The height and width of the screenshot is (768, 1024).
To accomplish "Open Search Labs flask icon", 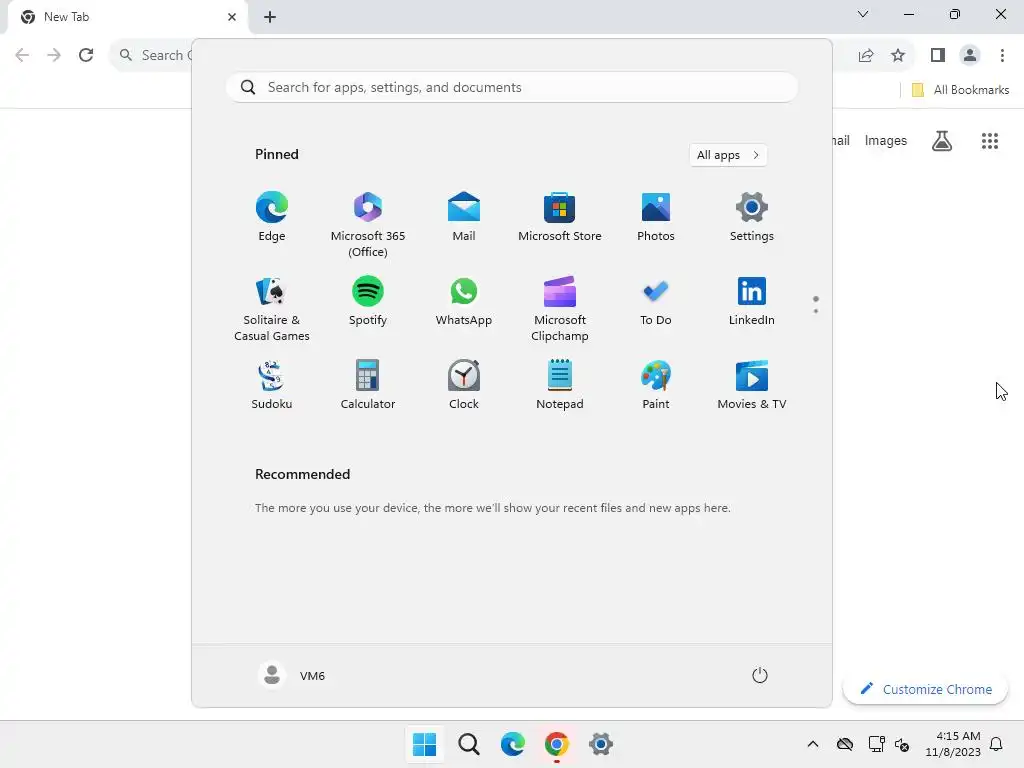I will point(942,140).
